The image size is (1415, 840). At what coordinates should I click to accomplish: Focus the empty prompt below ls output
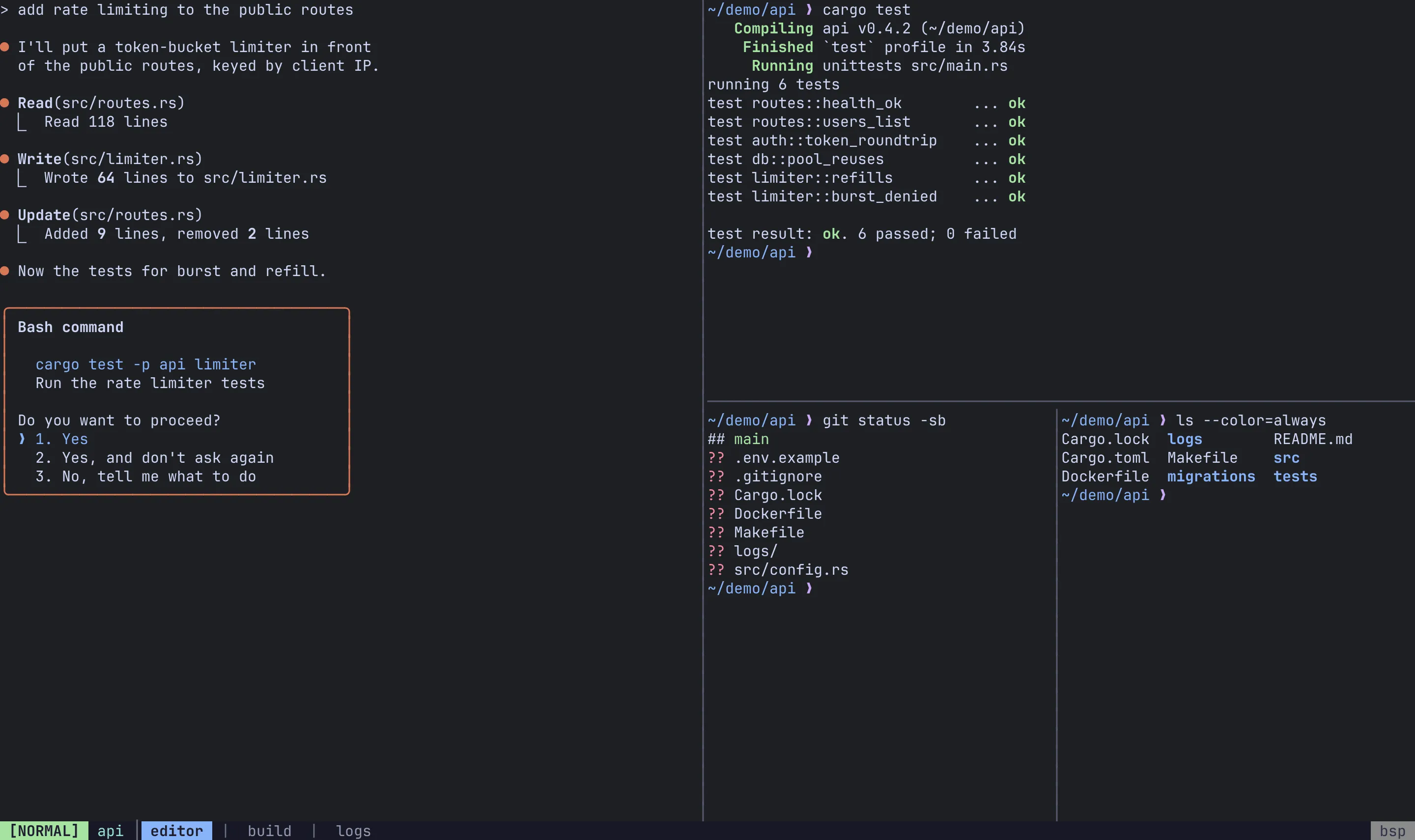pyautogui.click(x=1114, y=495)
